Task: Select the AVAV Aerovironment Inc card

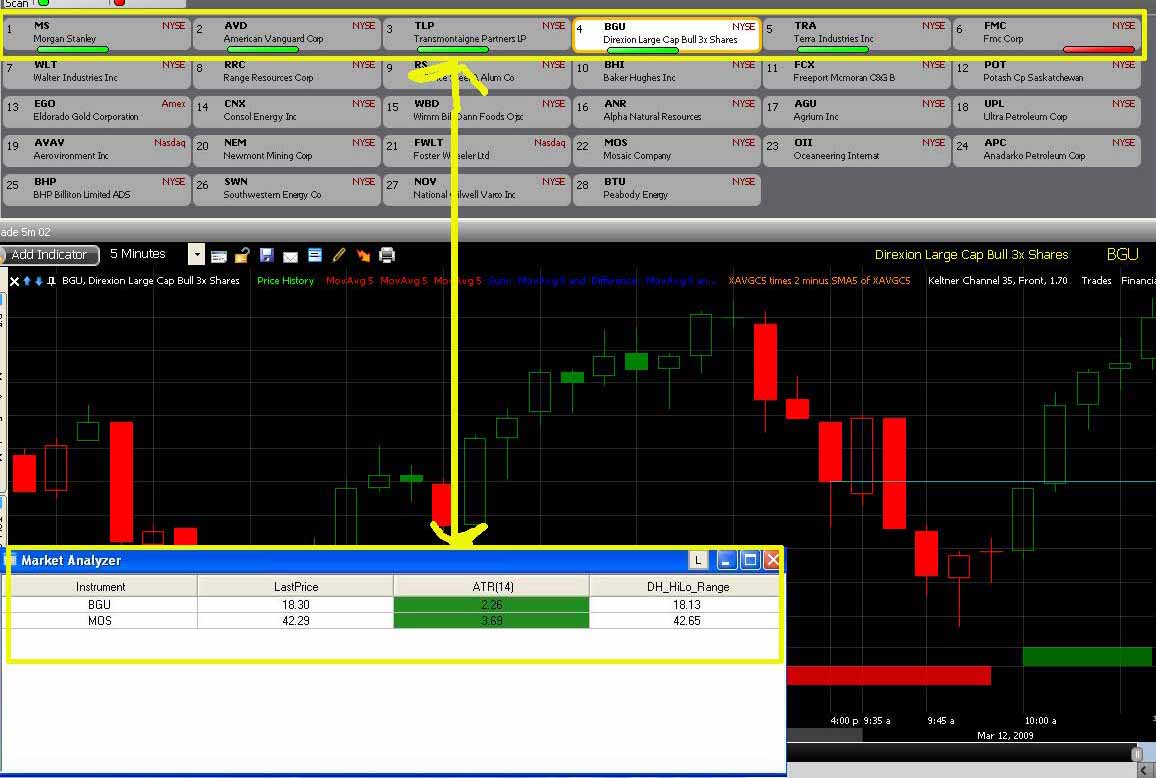Action: 97,150
